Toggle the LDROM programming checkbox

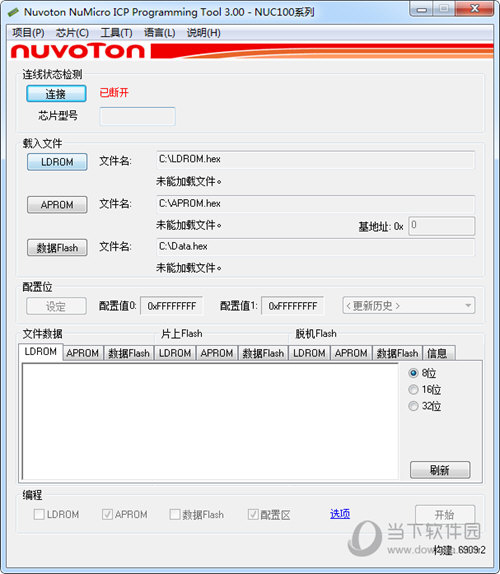[39, 514]
